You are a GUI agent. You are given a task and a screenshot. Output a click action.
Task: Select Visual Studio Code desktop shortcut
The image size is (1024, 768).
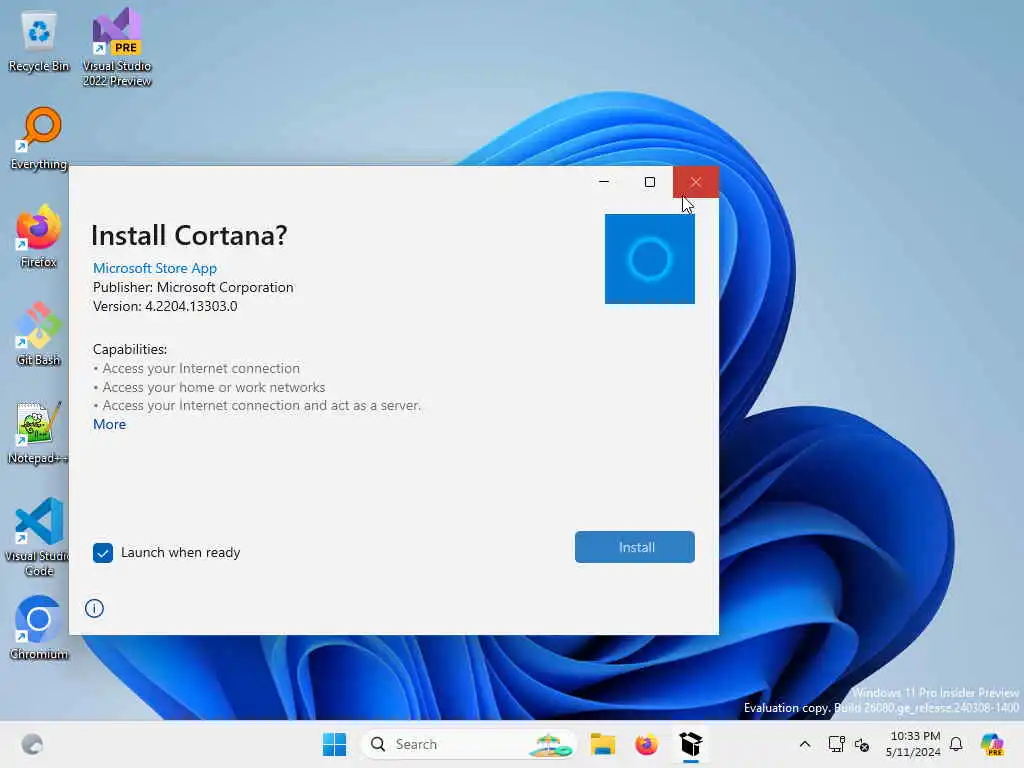pos(39,537)
